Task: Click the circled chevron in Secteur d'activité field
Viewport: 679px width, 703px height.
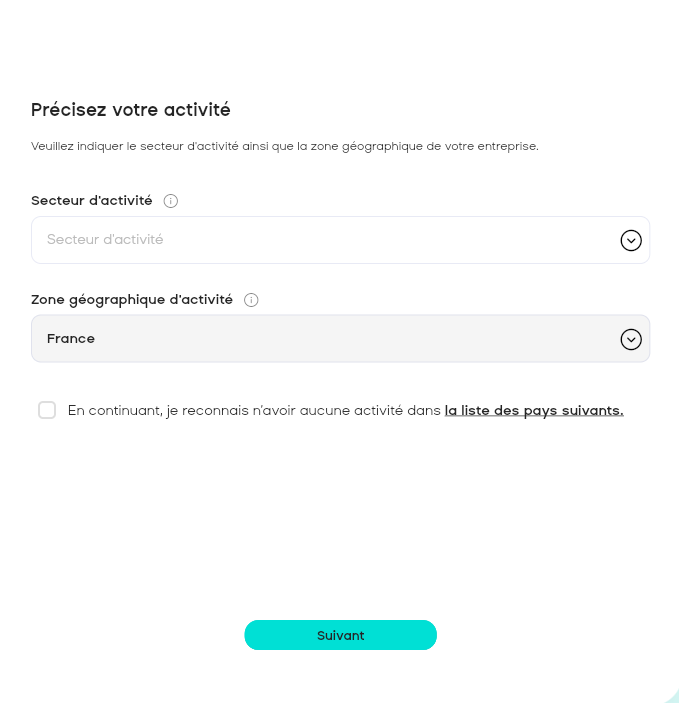Action: pos(630,240)
